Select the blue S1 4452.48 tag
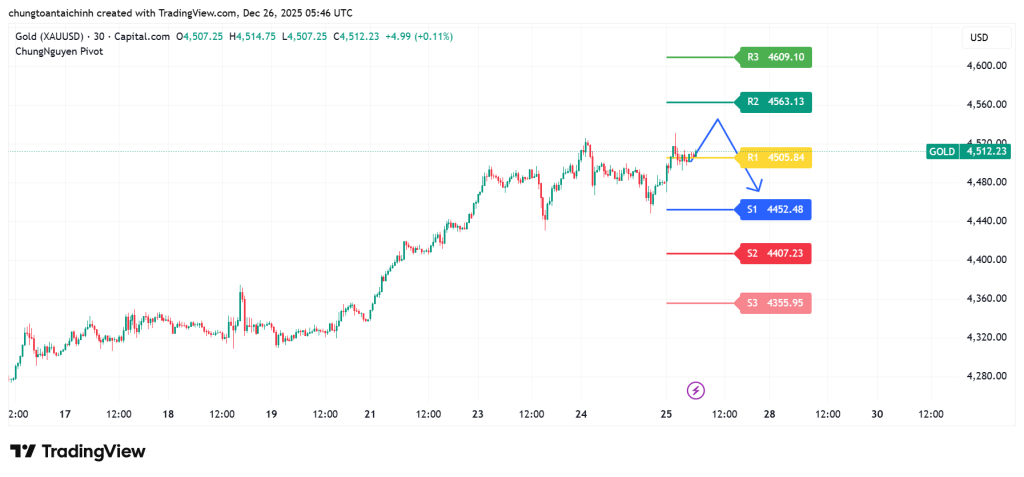The image size is (1024, 477). (x=773, y=209)
